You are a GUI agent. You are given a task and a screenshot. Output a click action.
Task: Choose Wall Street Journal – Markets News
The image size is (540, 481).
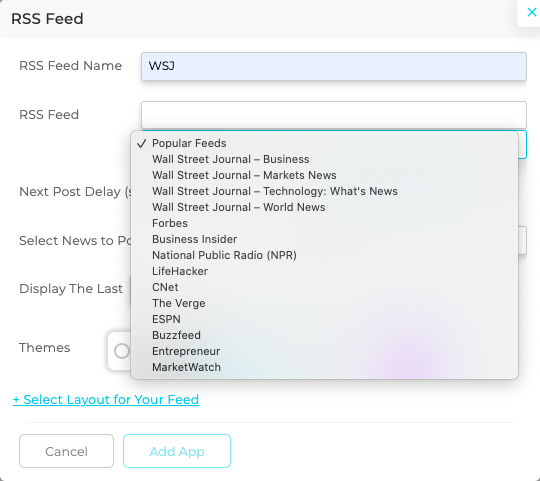(x=324, y=175)
